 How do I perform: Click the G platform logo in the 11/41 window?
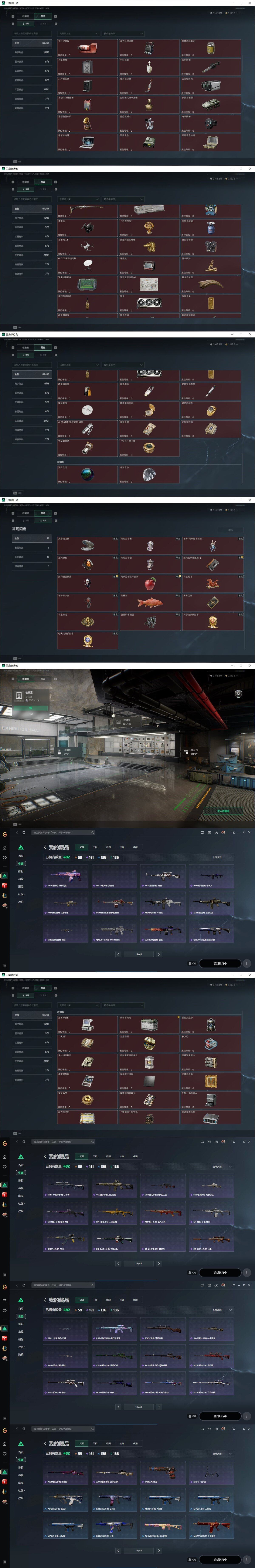pos(5,835)
